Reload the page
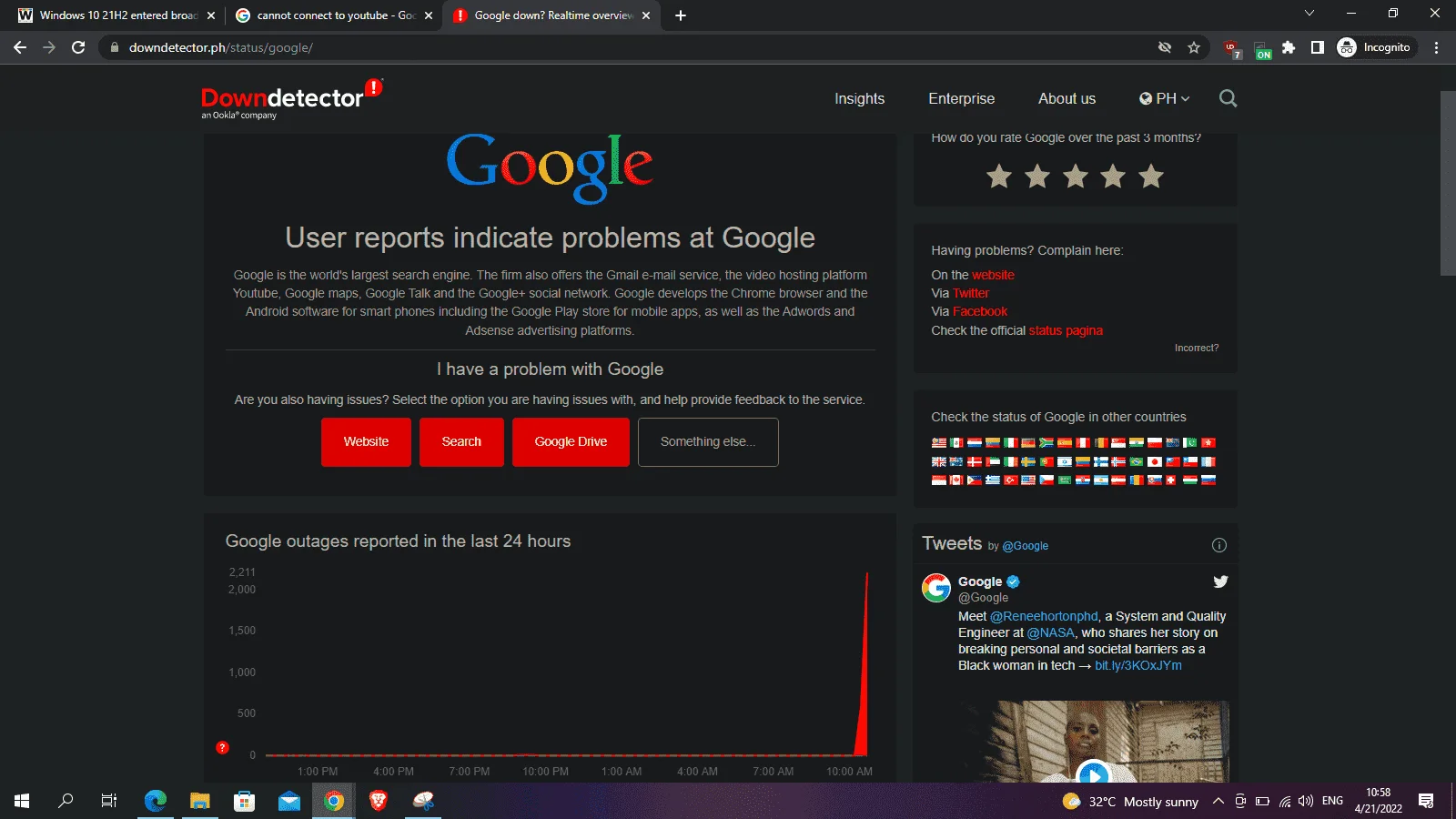This screenshot has width=1456, height=819. [x=78, y=47]
